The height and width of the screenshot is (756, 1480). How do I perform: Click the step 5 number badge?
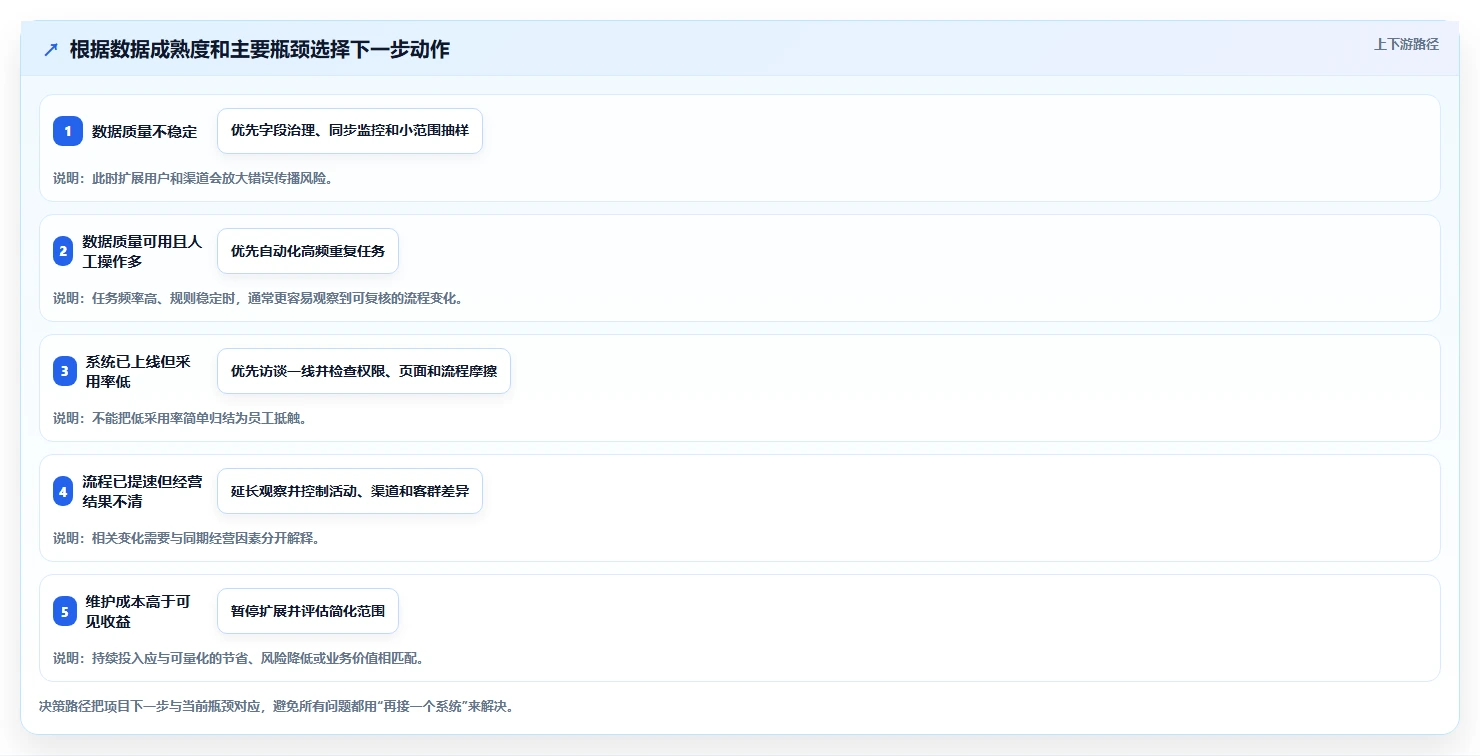coord(65,611)
